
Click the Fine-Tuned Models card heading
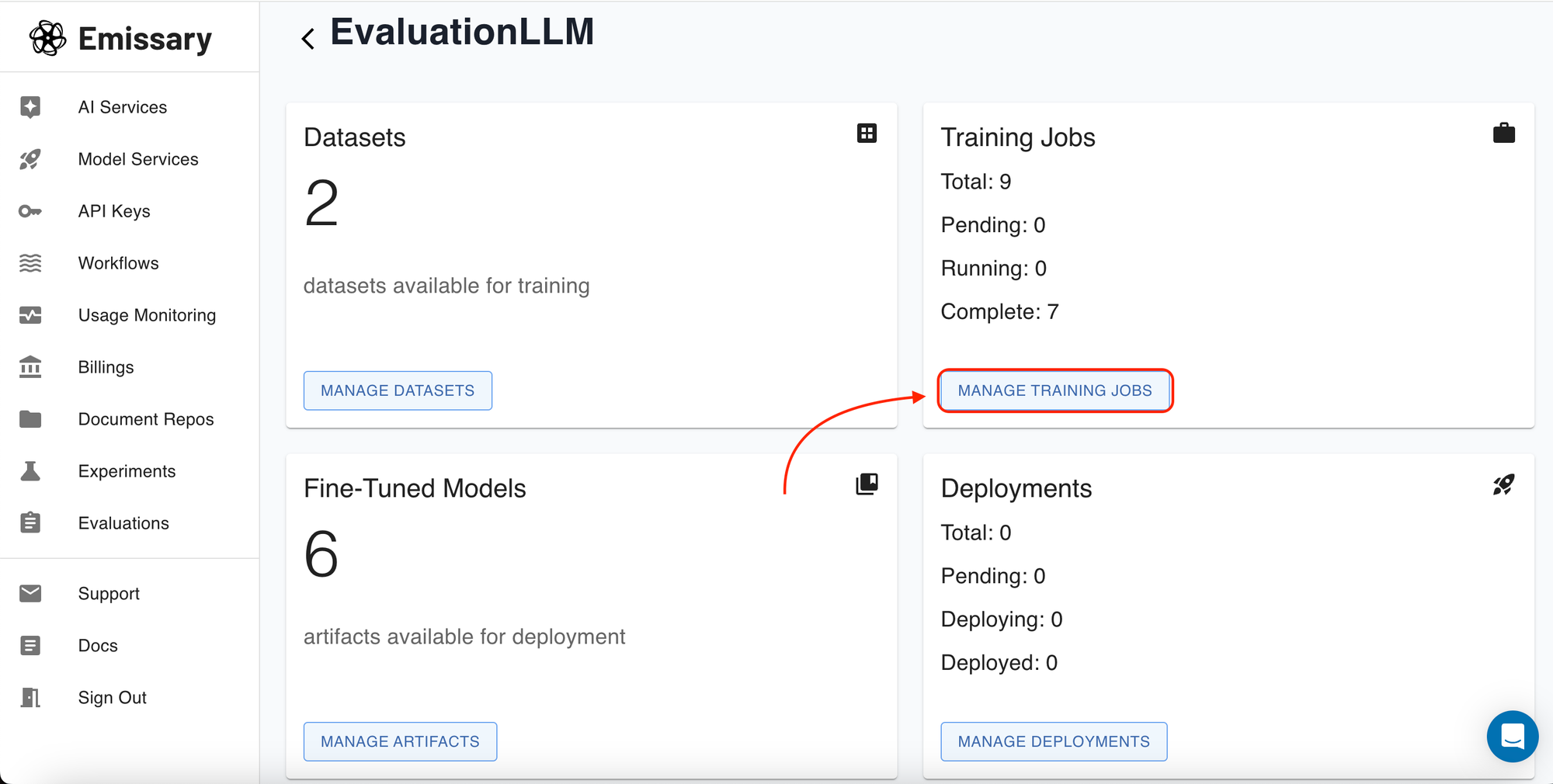pos(415,488)
